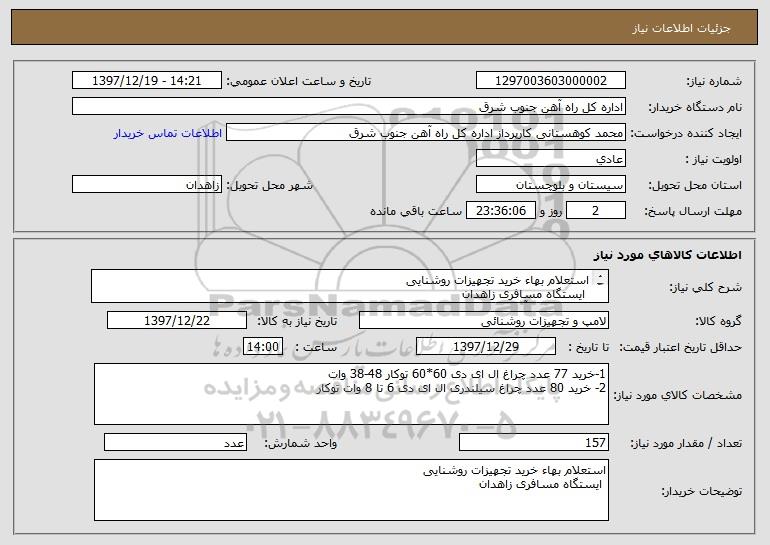Click the label شرح کلی نیاز
The width and height of the screenshot is (770, 545).
coord(706,288)
